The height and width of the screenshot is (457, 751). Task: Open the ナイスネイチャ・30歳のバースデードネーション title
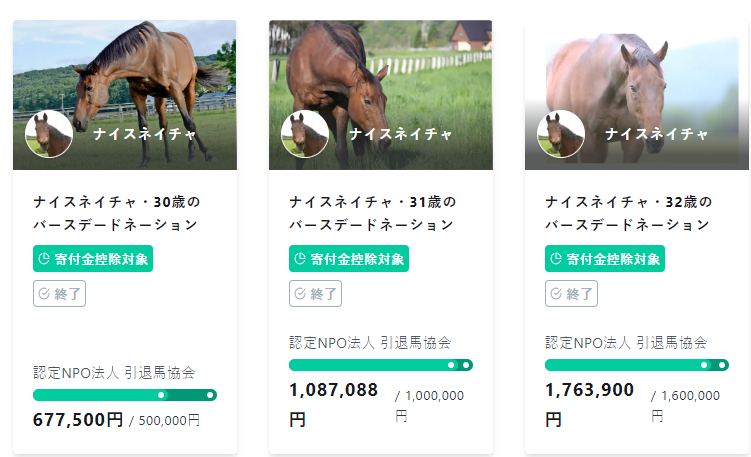(x=117, y=213)
